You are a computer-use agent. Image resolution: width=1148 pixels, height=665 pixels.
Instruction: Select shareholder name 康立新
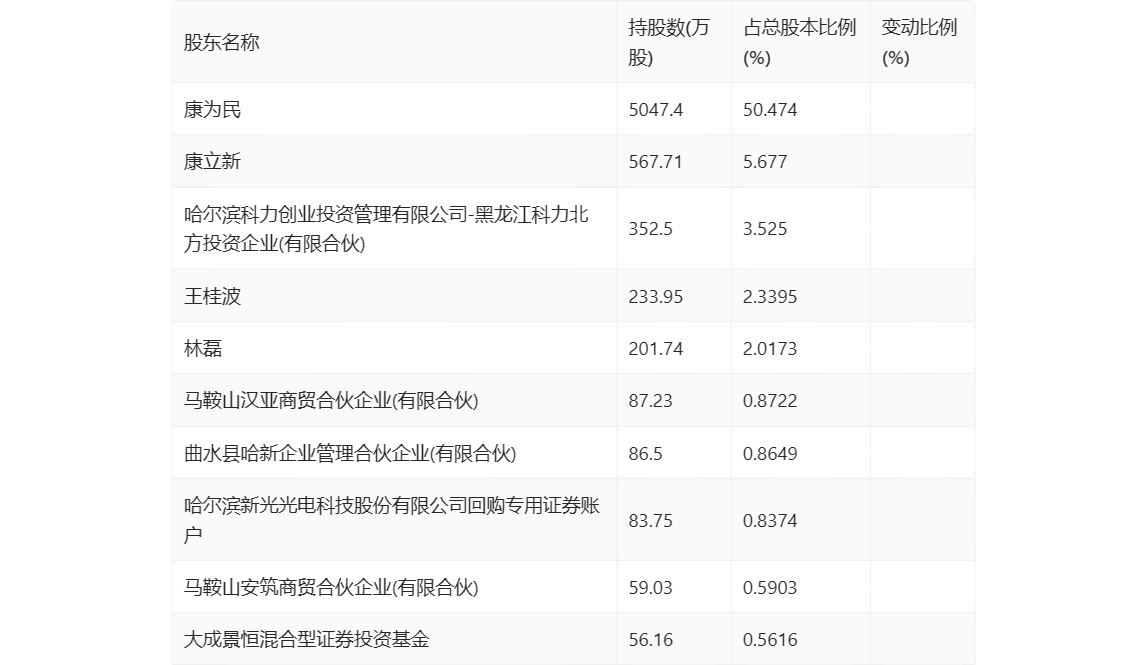click(x=212, y=162)
